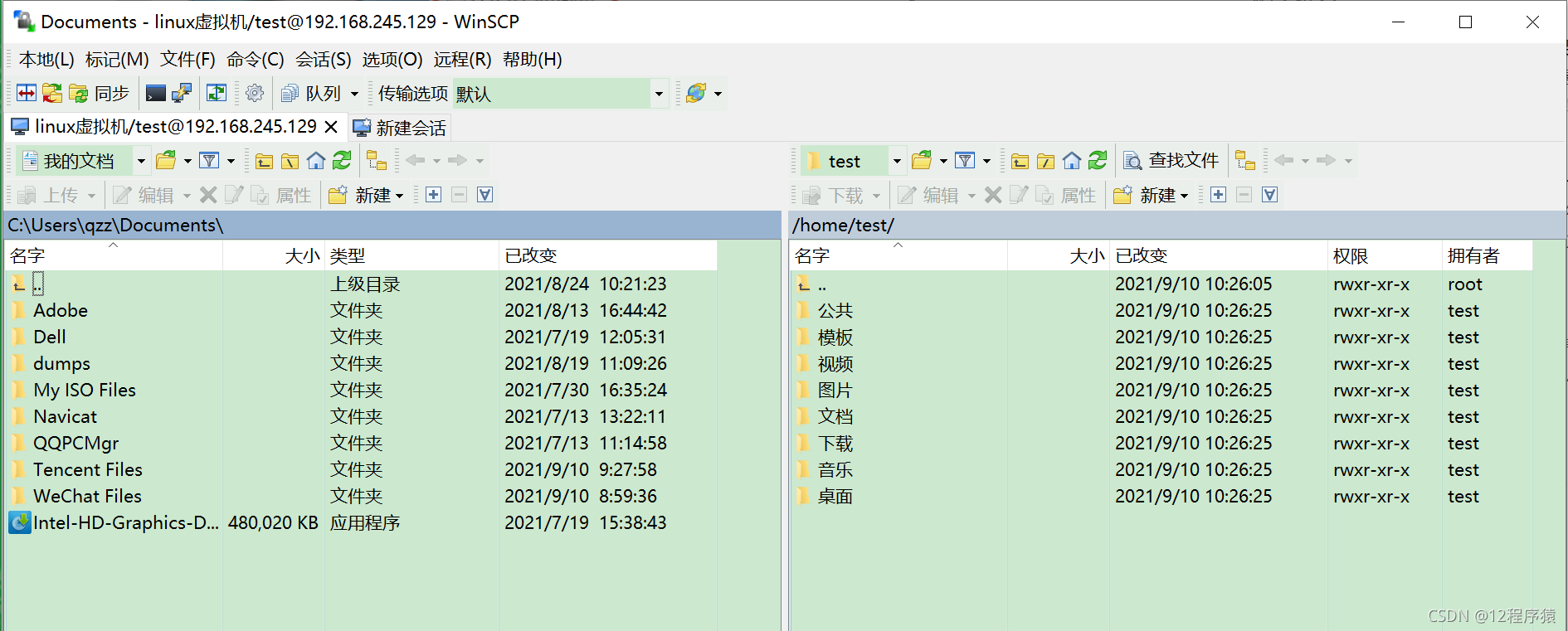Click the remote panel filter icon
Image resolution: width=1568 pixels, height=631 pixels.
tap(965, 160)
